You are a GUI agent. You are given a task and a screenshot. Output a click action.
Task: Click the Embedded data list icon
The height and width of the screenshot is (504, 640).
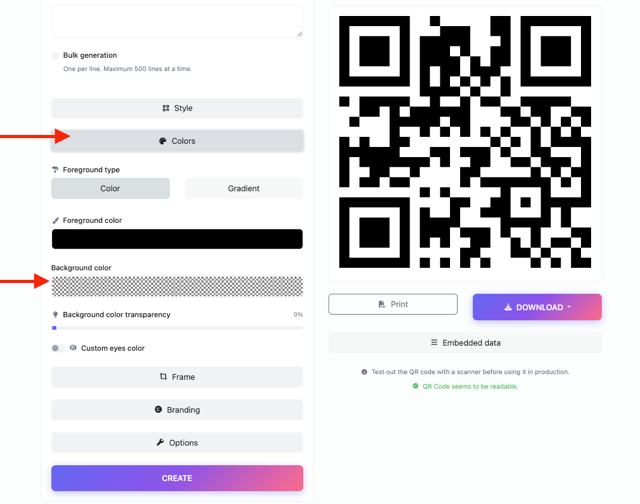[434, 343]
